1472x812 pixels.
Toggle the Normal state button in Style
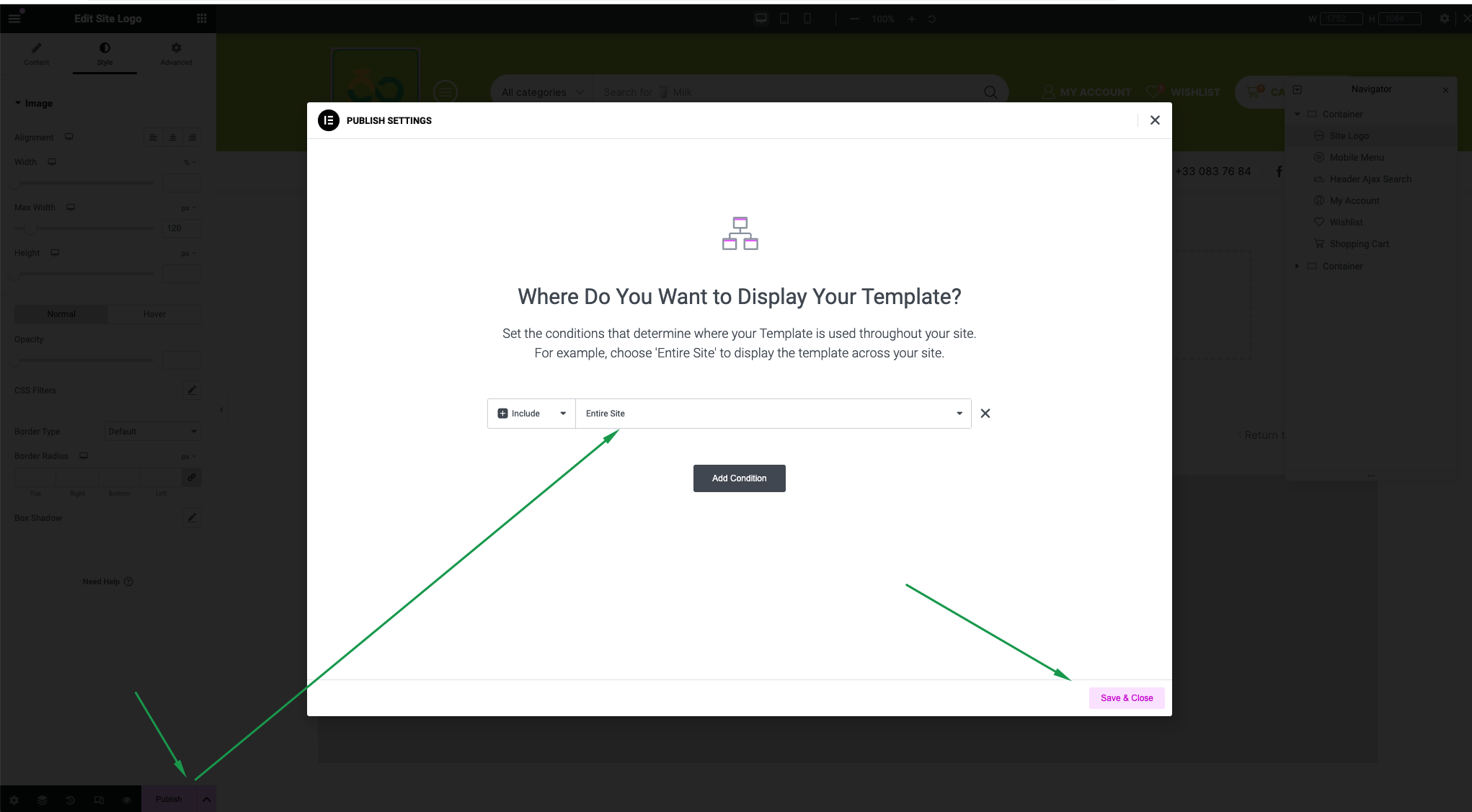(x=61, y=314)
